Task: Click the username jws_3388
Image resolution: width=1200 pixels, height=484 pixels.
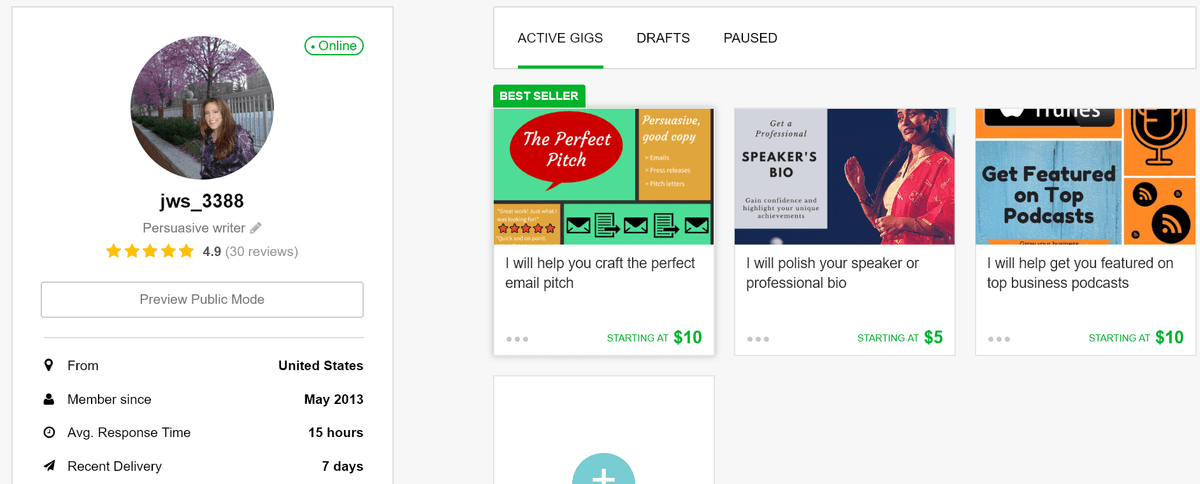Action: (x=202, y=201)
